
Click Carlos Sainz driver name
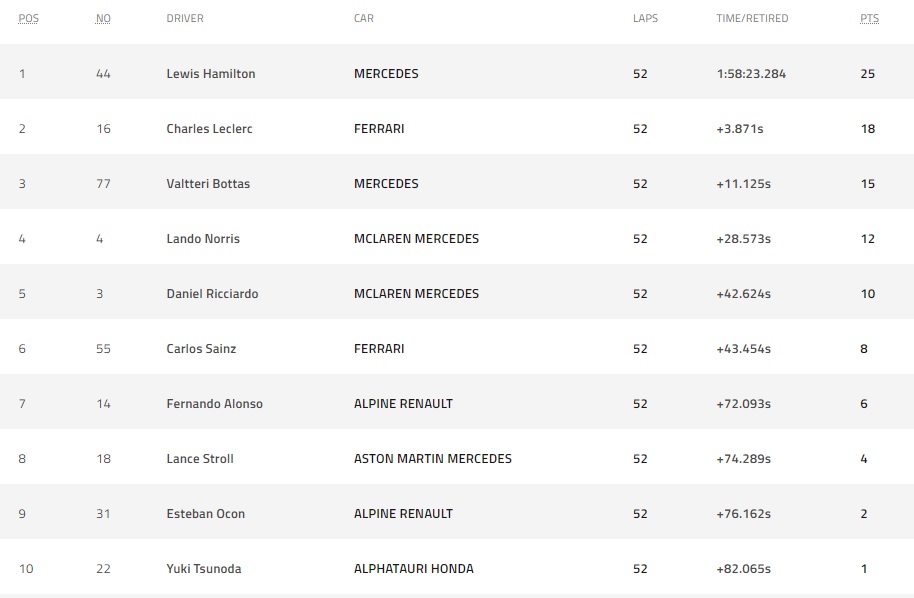[x=201, y=349]
